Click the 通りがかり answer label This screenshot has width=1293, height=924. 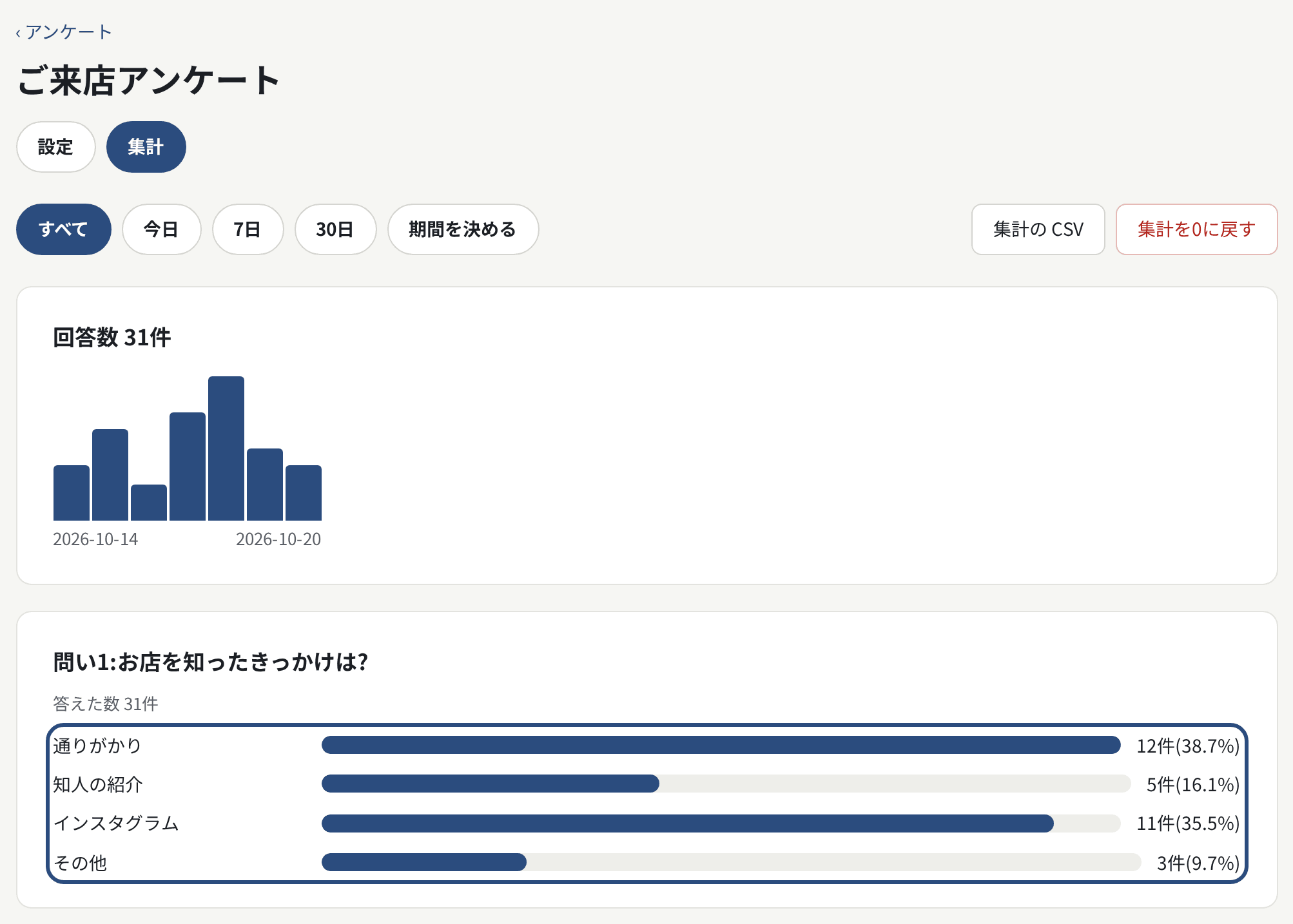point(97,746)
